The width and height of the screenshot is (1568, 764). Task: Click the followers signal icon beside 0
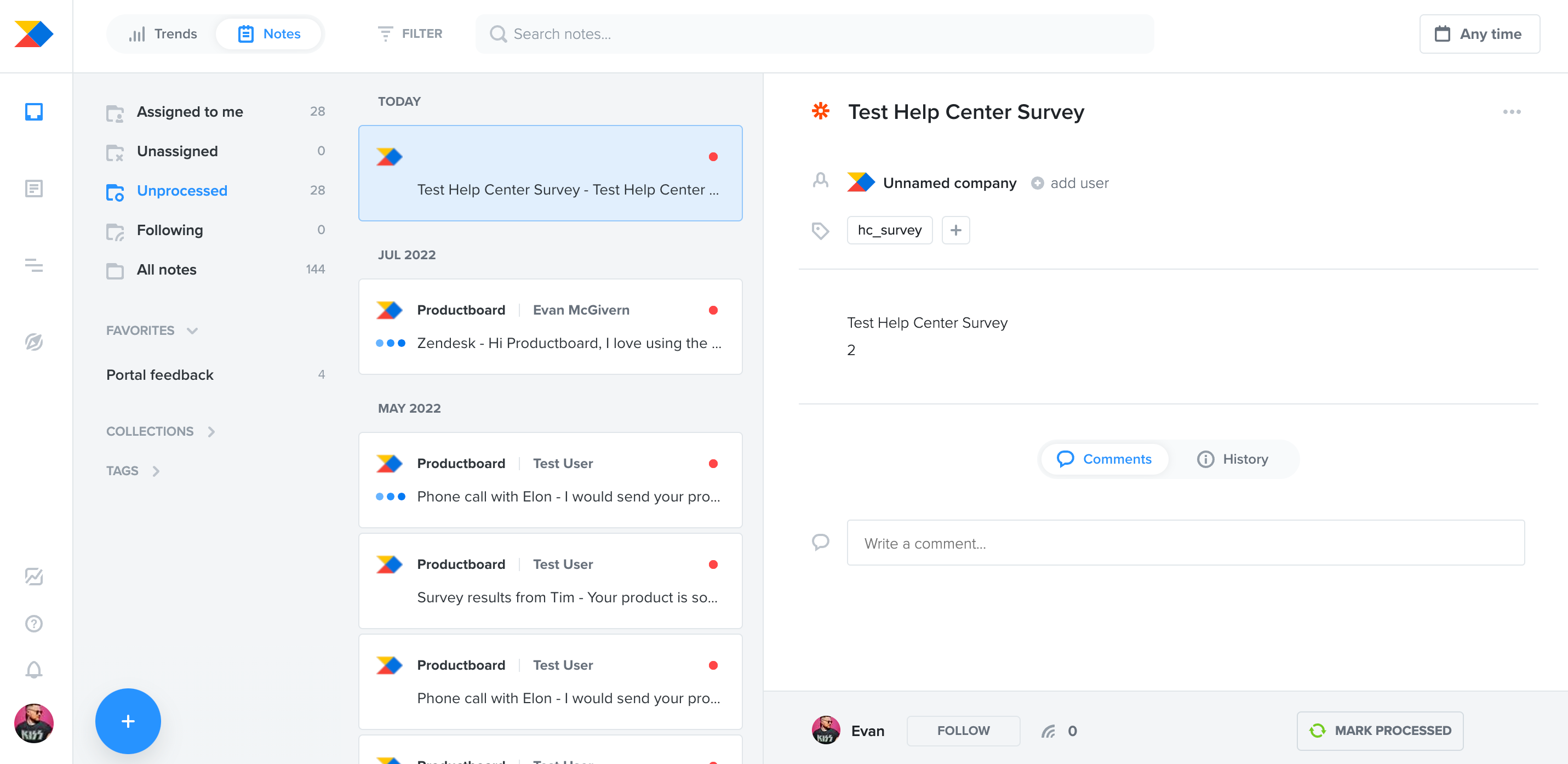click(1048, 731)
